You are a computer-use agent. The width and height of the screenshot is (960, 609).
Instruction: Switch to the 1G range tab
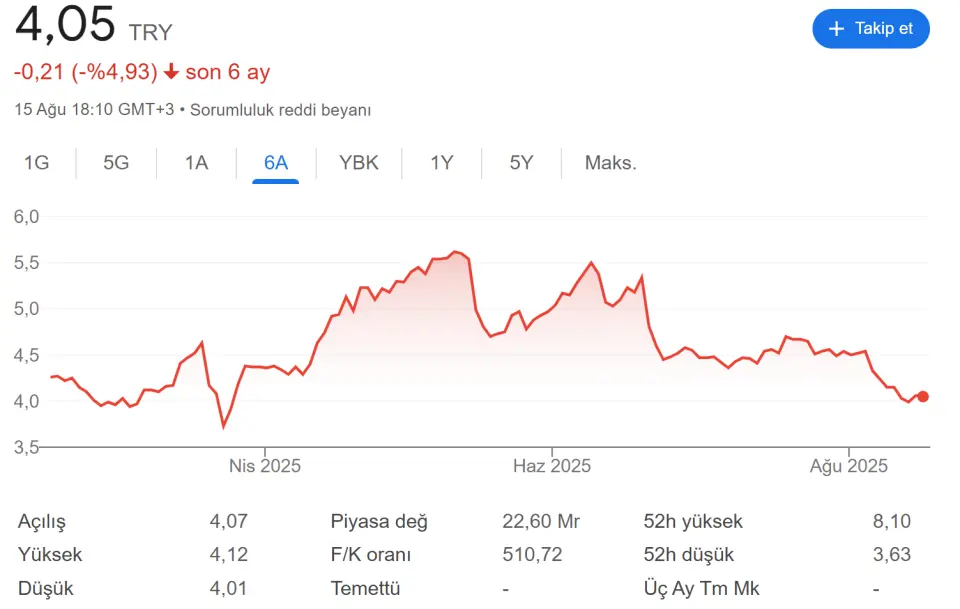coord(36,163)
